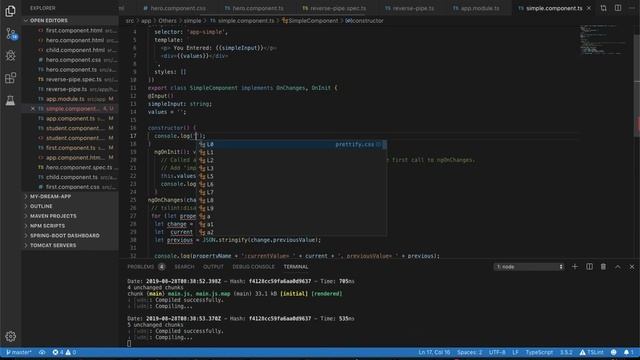Switch to hero.component.css tab
Screen dimensions: 640x360
(x=176, y=8)
